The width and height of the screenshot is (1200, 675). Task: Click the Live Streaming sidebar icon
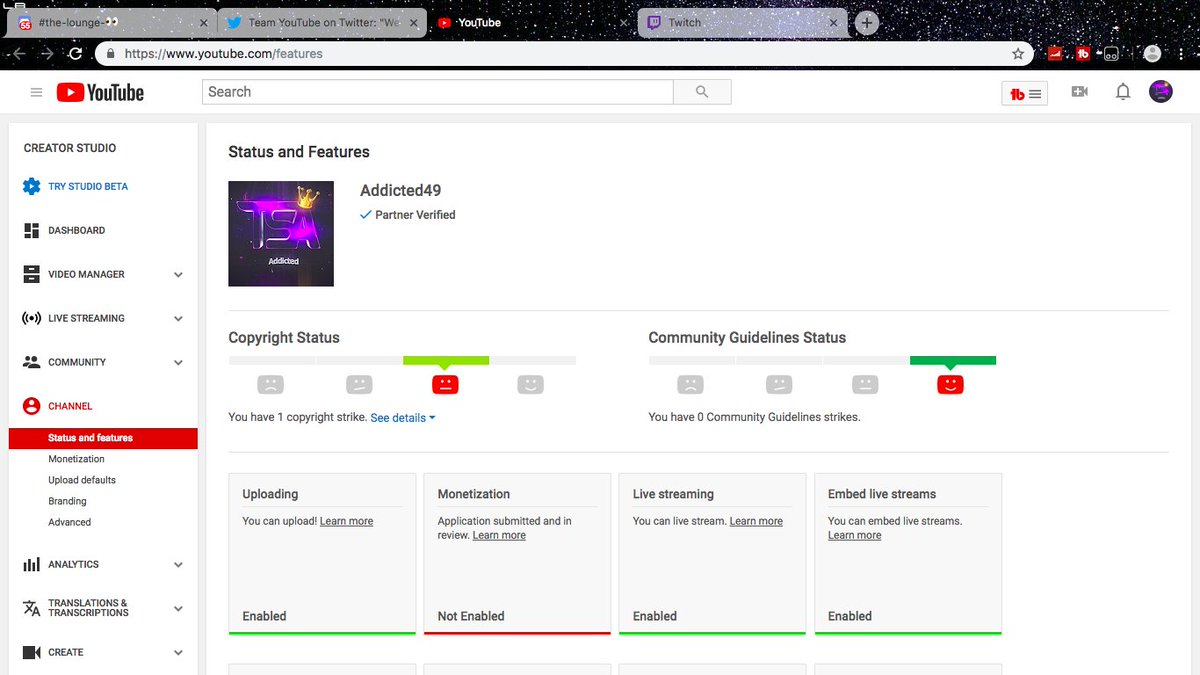(x=31, y=318)
